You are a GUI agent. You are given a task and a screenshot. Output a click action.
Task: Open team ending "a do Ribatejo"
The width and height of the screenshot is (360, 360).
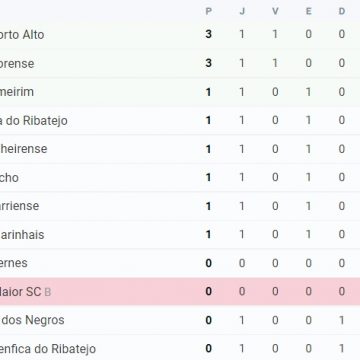pyautogui.click(x=34, y=121)
